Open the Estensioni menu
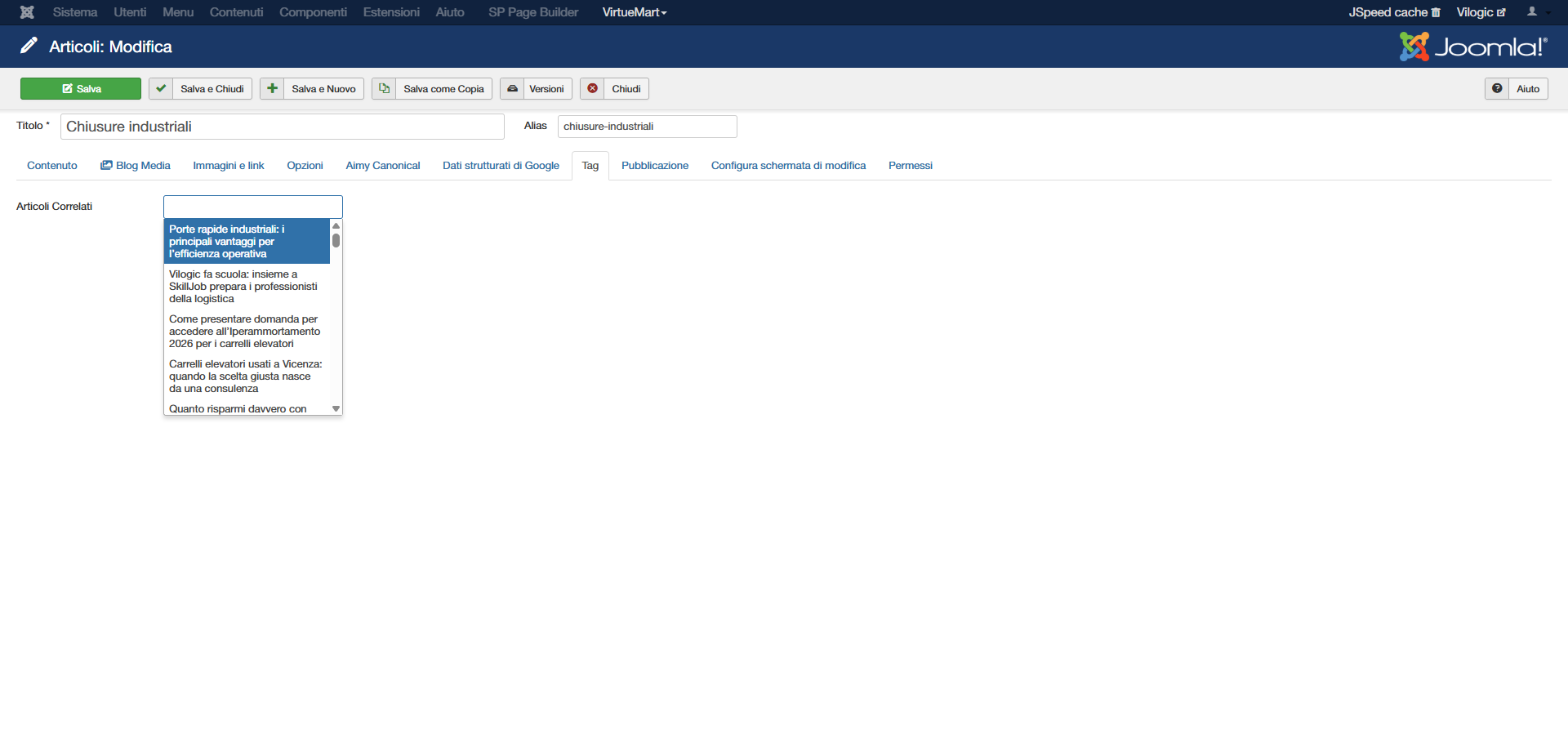 [391, 12]
